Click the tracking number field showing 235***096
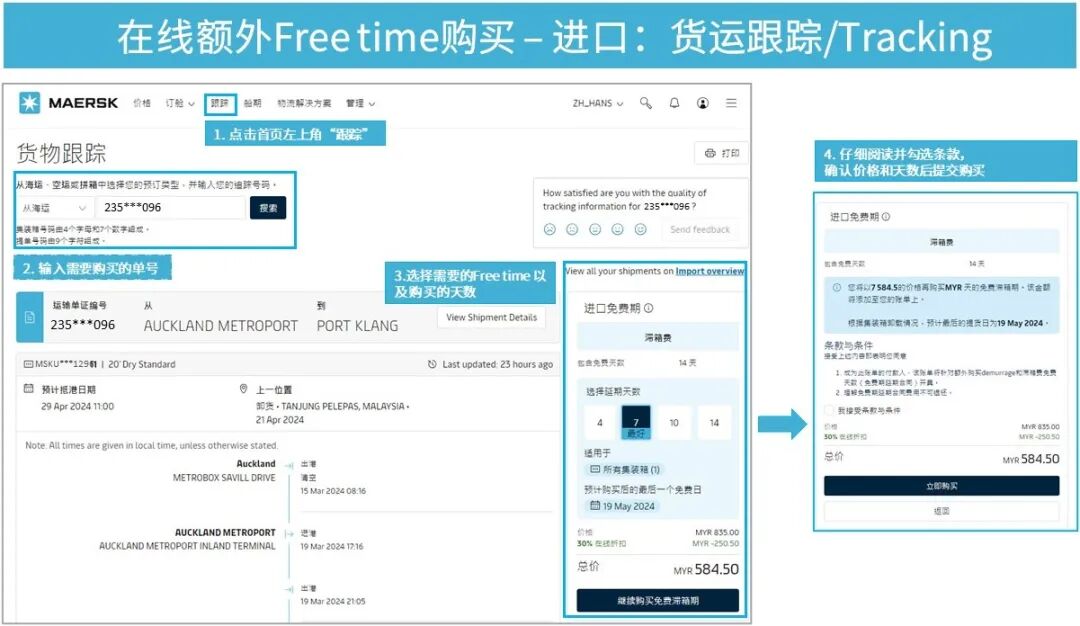This screenshot has height=626, width=1080. tap(171, 208)
